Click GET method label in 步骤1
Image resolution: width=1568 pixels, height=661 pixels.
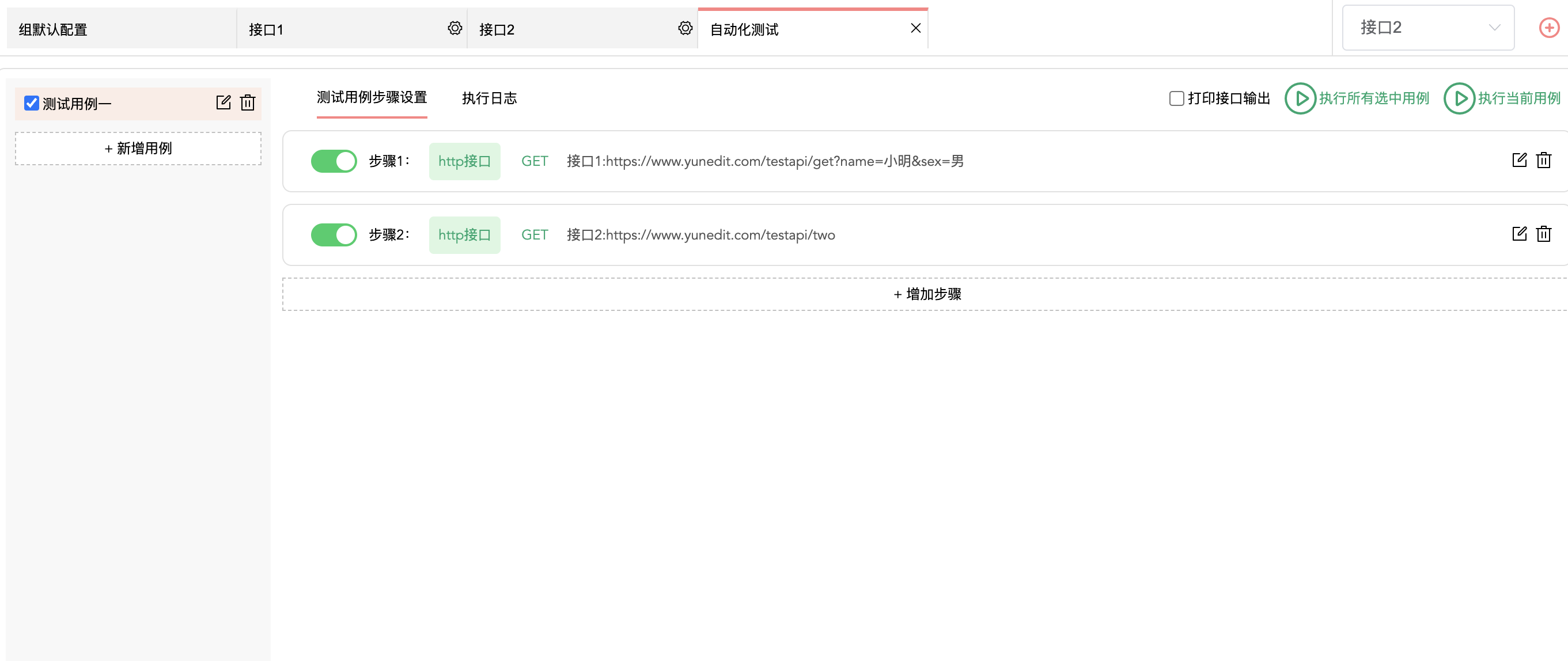coord(535,161)
